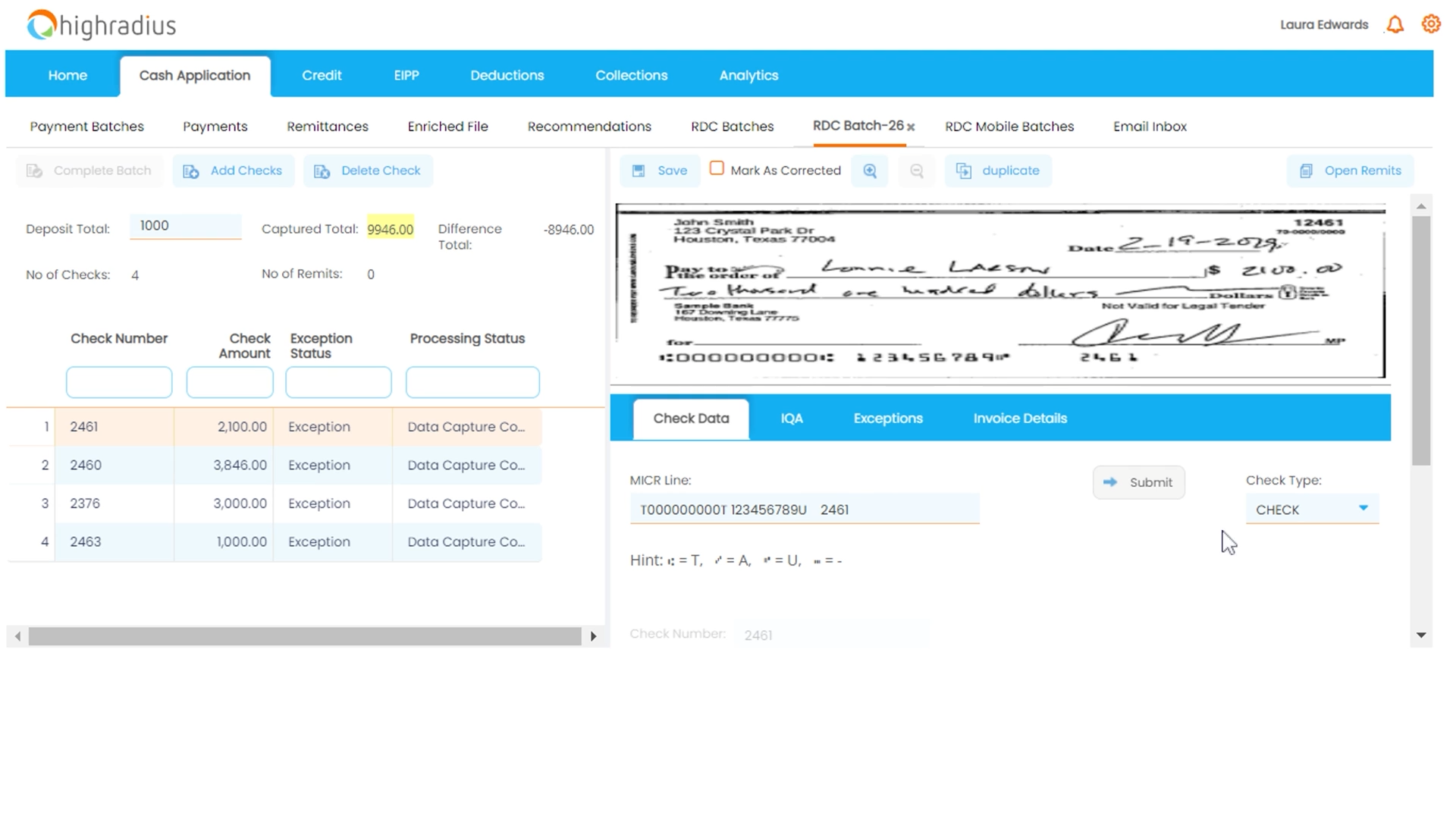Open the settings gear menu
Image resolution: width=1456 pixels, height=819 pixels.
click(x=1431, y=24)
